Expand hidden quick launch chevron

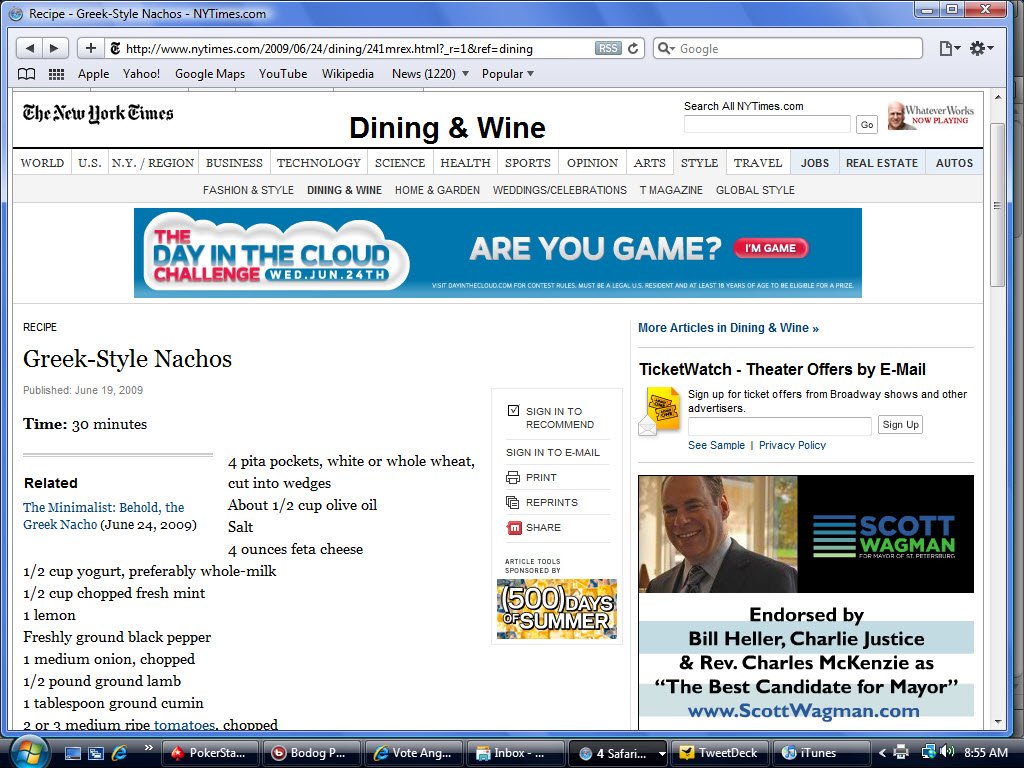148,748
